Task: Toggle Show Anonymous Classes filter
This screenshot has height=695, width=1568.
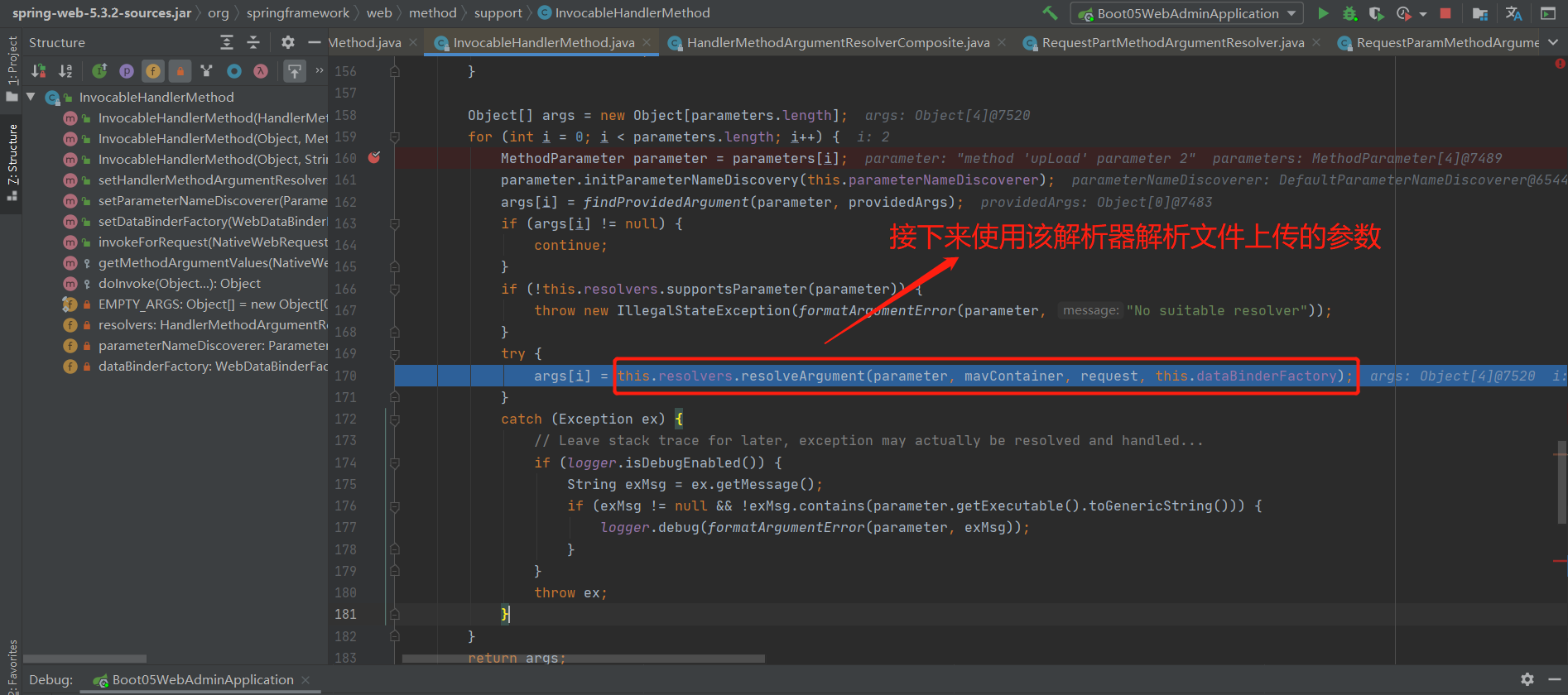Action: tap(234, 71)
